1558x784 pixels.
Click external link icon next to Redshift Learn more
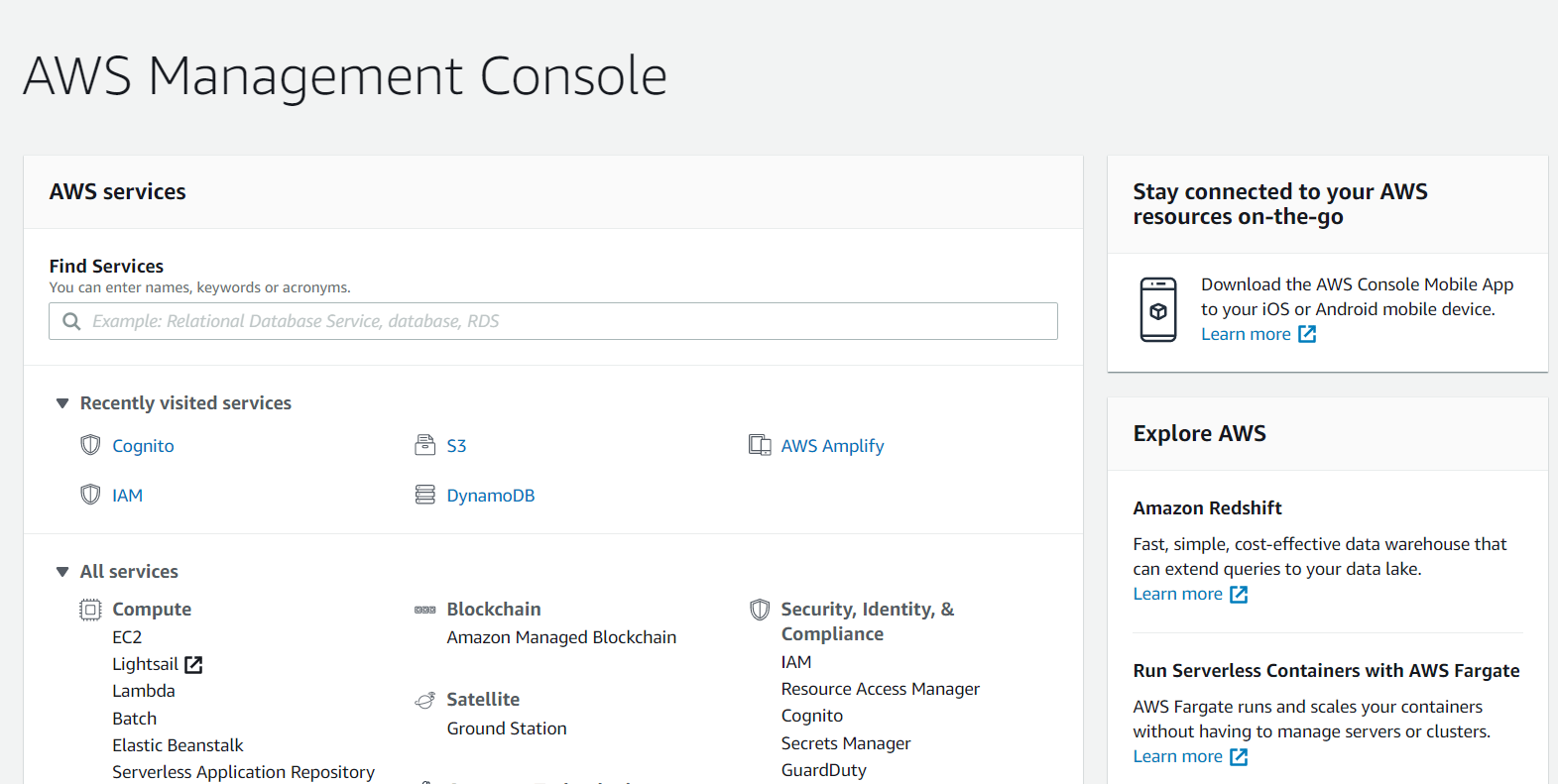[x=1239, y=595]
